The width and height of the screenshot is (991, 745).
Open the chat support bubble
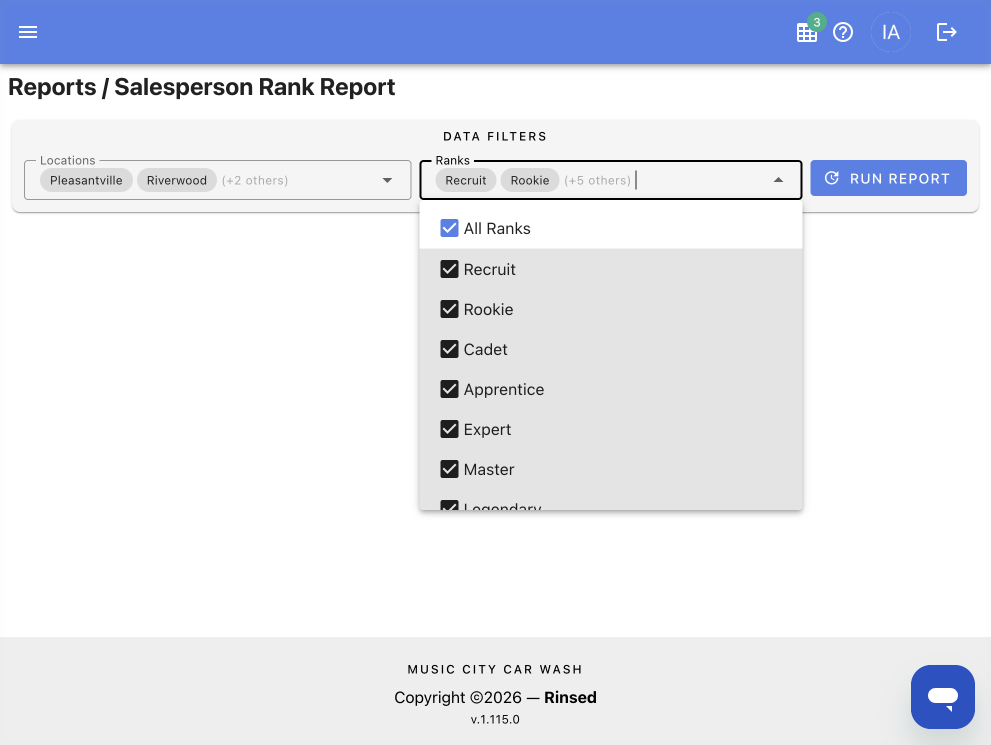tap(942, 696)
